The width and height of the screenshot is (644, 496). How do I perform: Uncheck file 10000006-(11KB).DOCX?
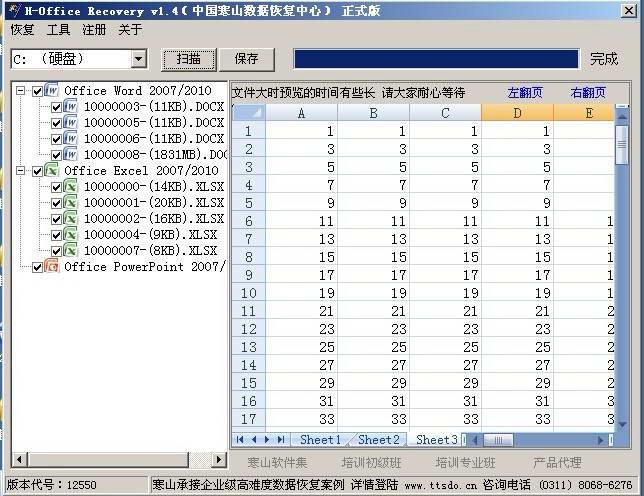click(56, 140)
